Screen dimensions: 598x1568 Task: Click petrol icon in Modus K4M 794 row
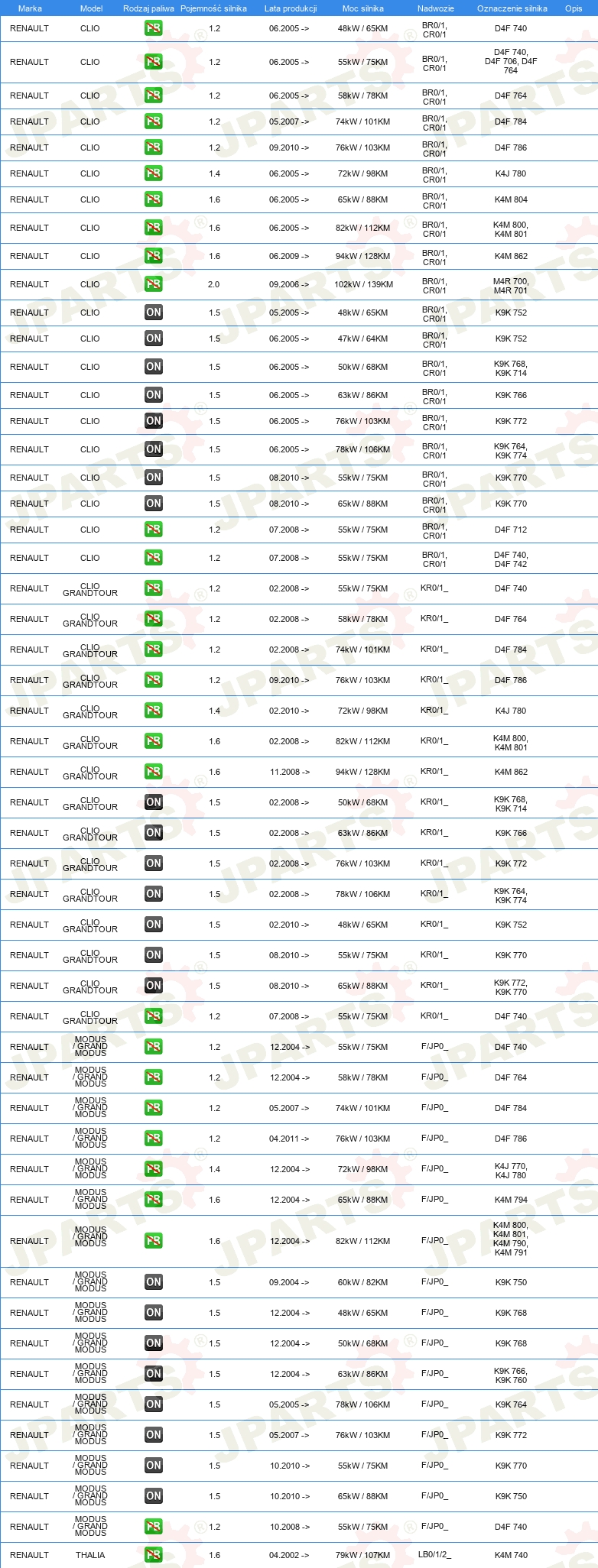(154, 1200)
